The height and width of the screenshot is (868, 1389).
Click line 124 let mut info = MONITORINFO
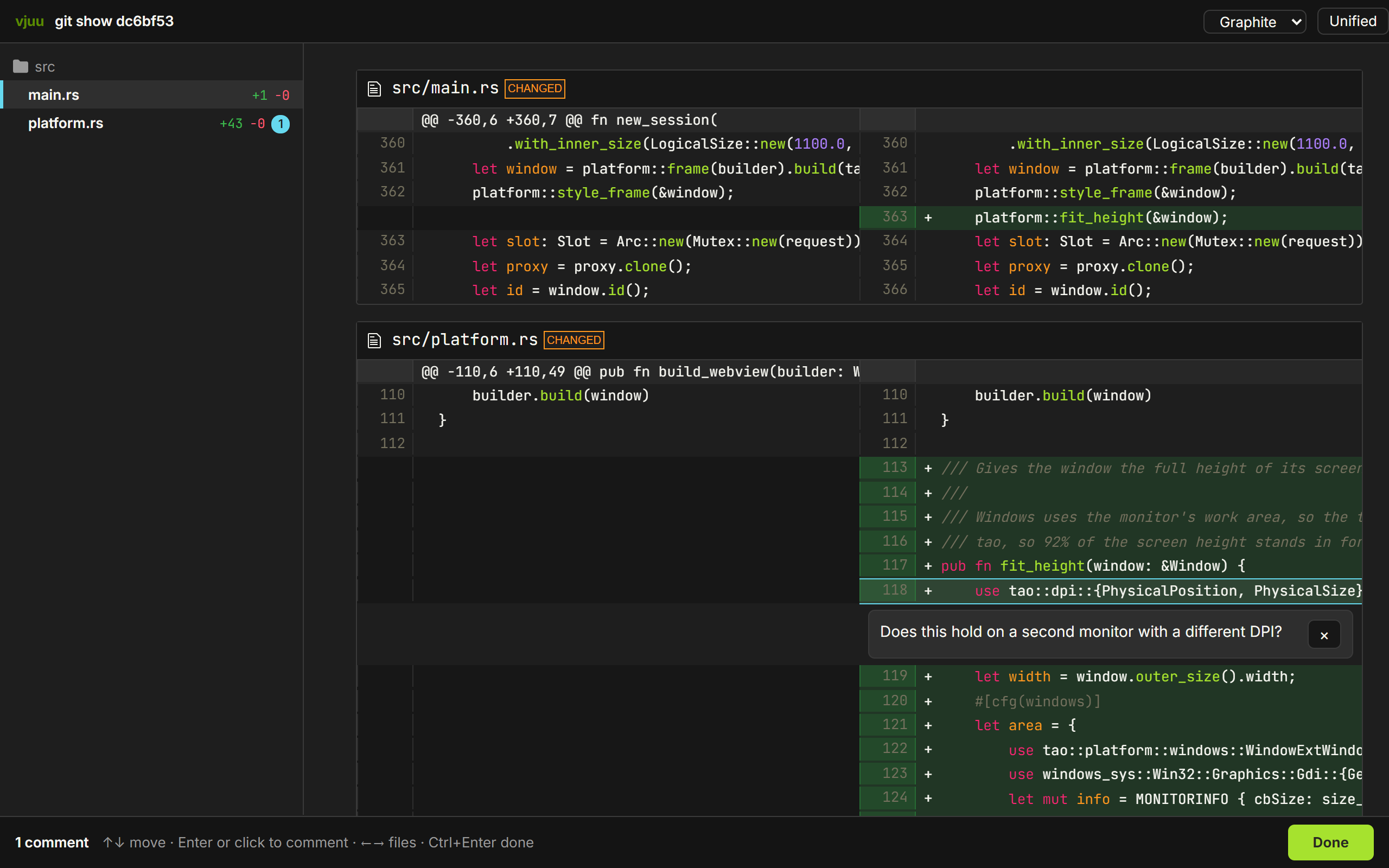coord(1111,799)
